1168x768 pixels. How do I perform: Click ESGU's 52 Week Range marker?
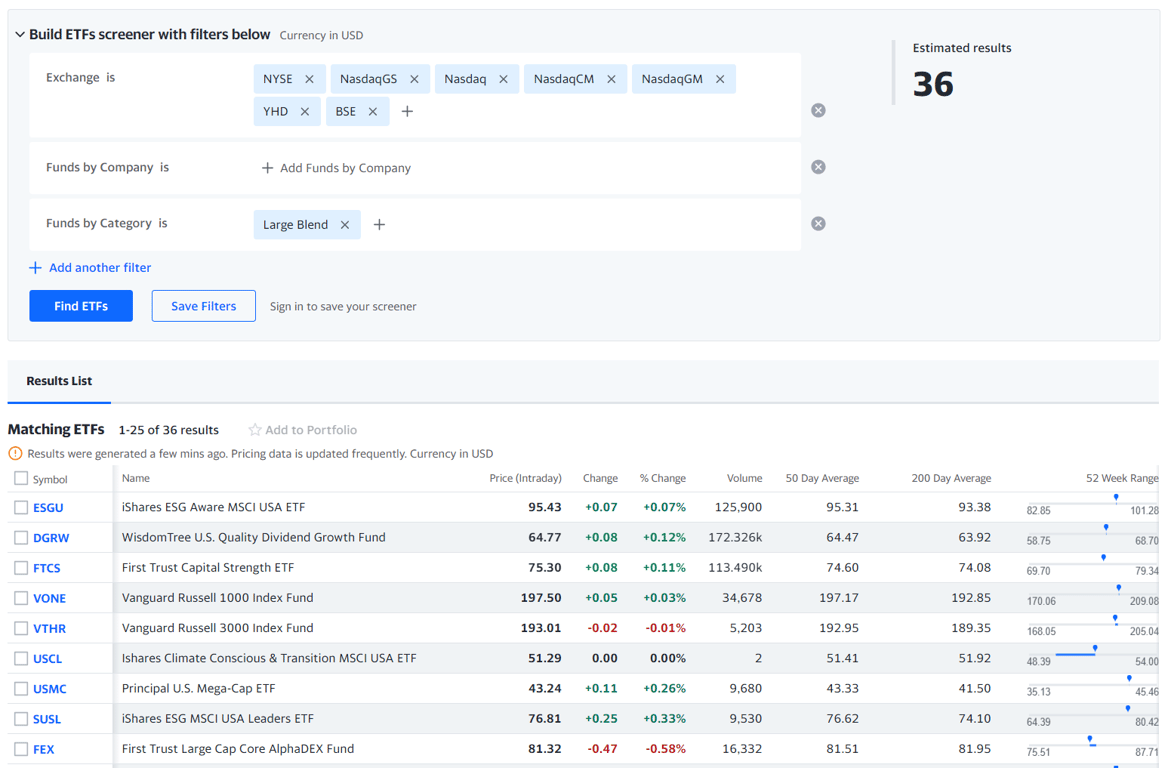click(x=1115, y=495)
